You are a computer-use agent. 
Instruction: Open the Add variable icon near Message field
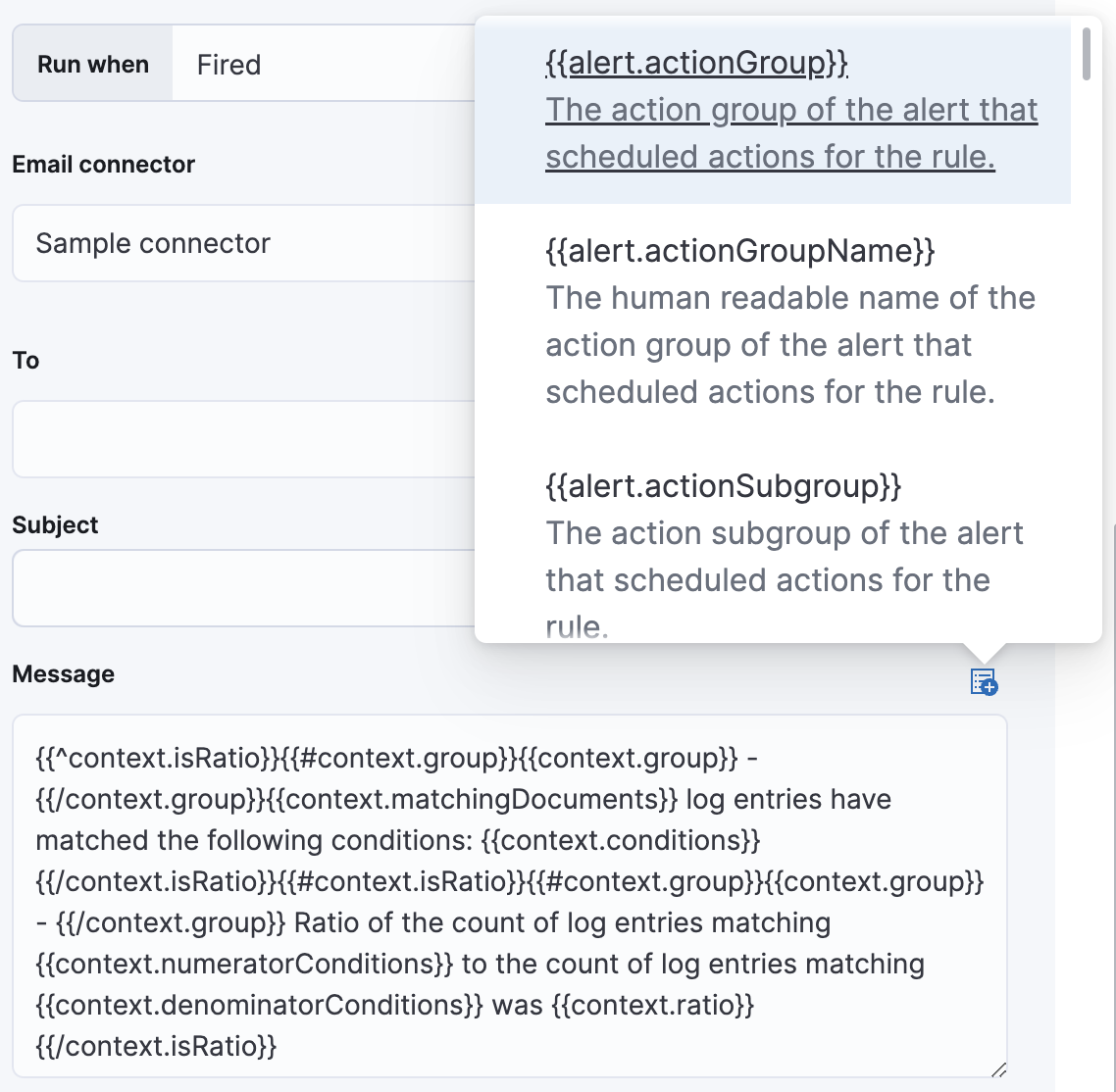[x=982, y=683]
